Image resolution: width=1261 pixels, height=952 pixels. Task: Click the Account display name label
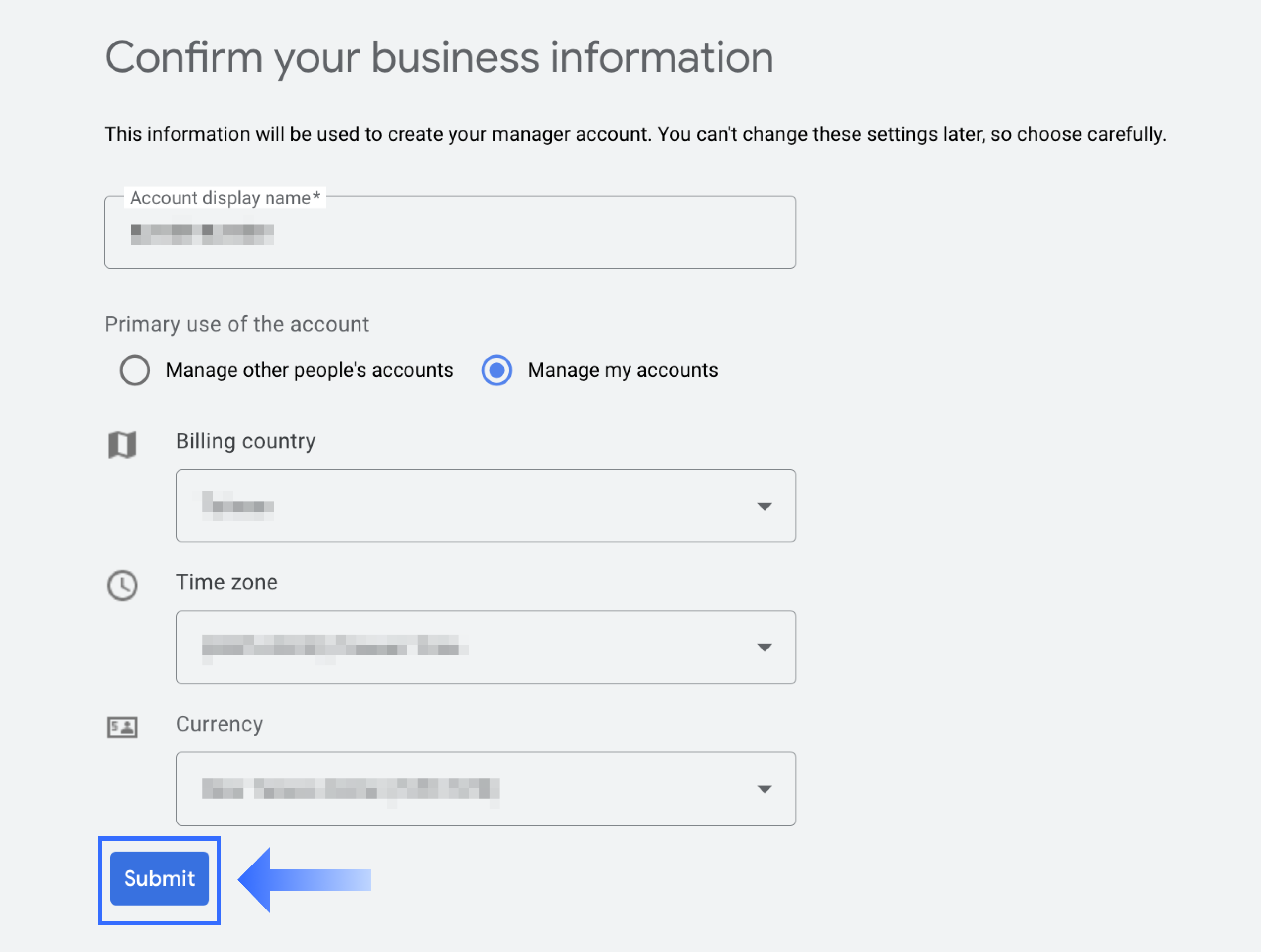225,198
